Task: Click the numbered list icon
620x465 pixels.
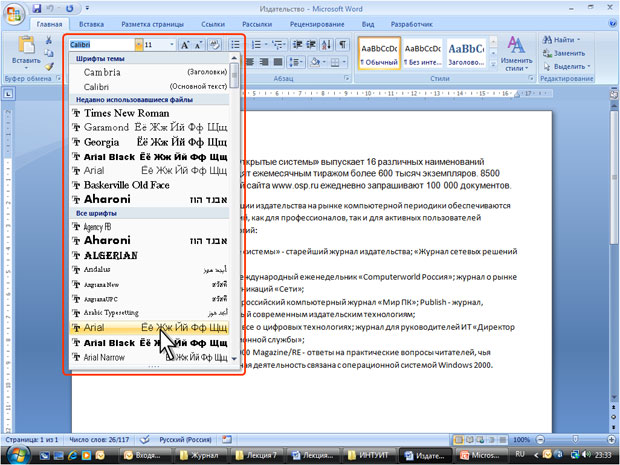Action: [x=256, y=45]
